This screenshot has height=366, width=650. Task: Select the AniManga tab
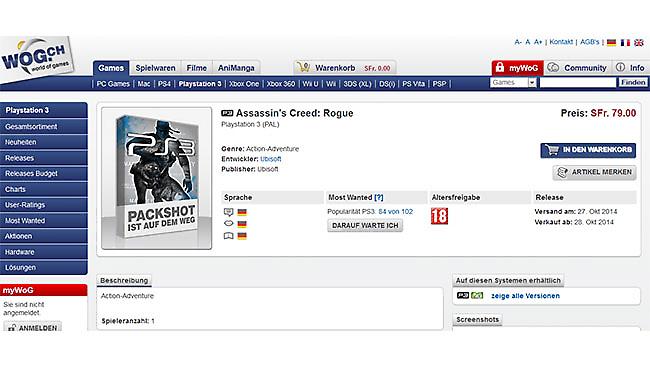click(x=236, y=68)
